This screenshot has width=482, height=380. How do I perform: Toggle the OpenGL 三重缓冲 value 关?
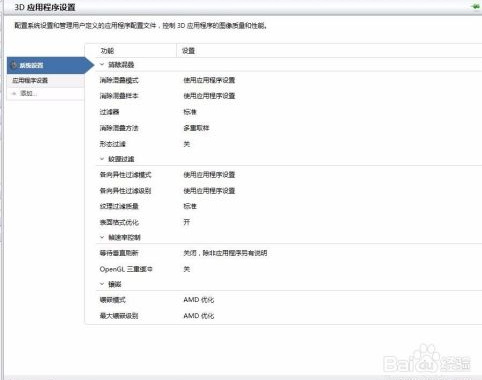click(187, 269)
